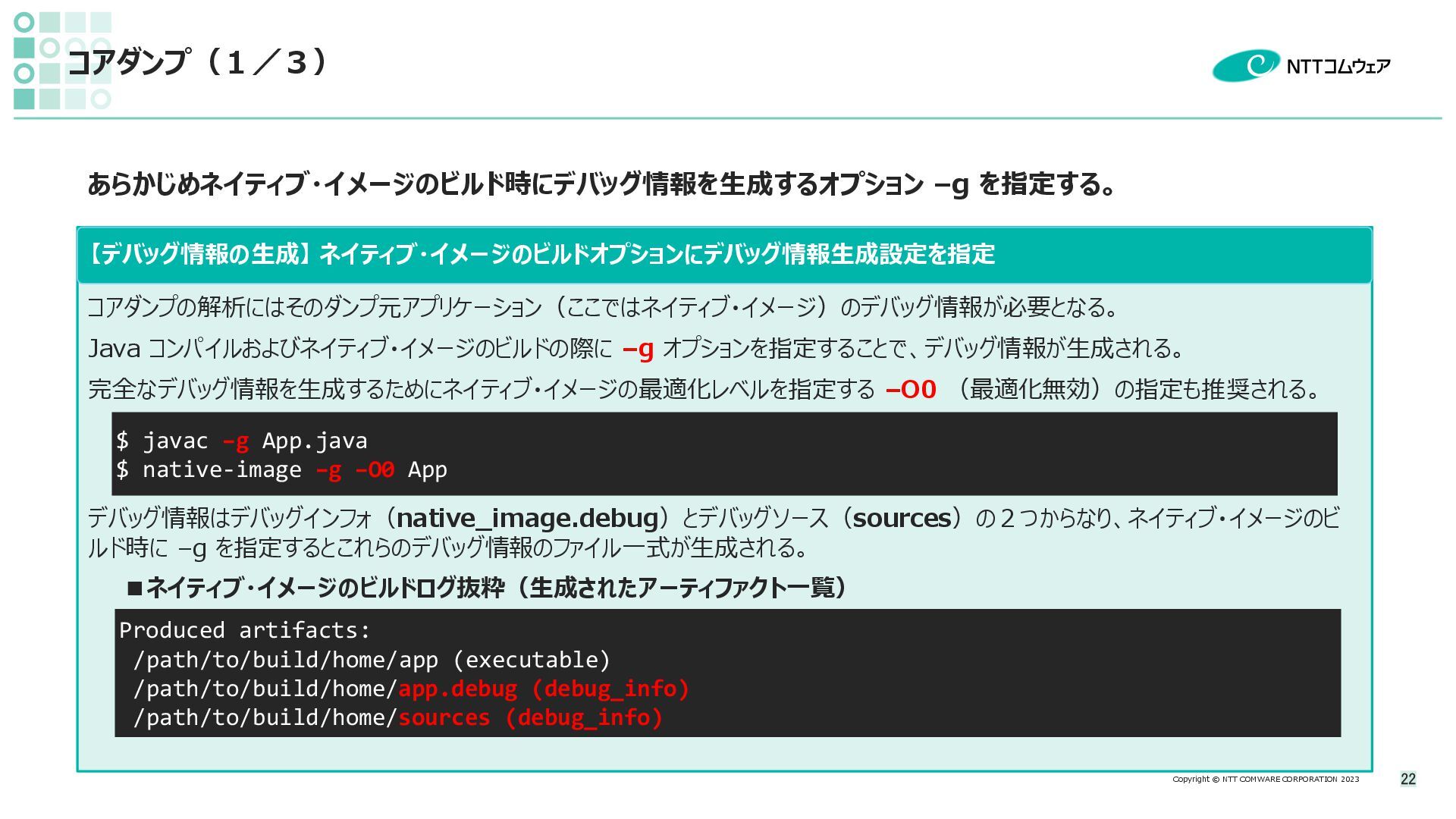This screenshot has width=1456, height=819.
Task: Click the sentence starting コアダンプの解析には
Action: pyautogui.click(x=603, y=307)
